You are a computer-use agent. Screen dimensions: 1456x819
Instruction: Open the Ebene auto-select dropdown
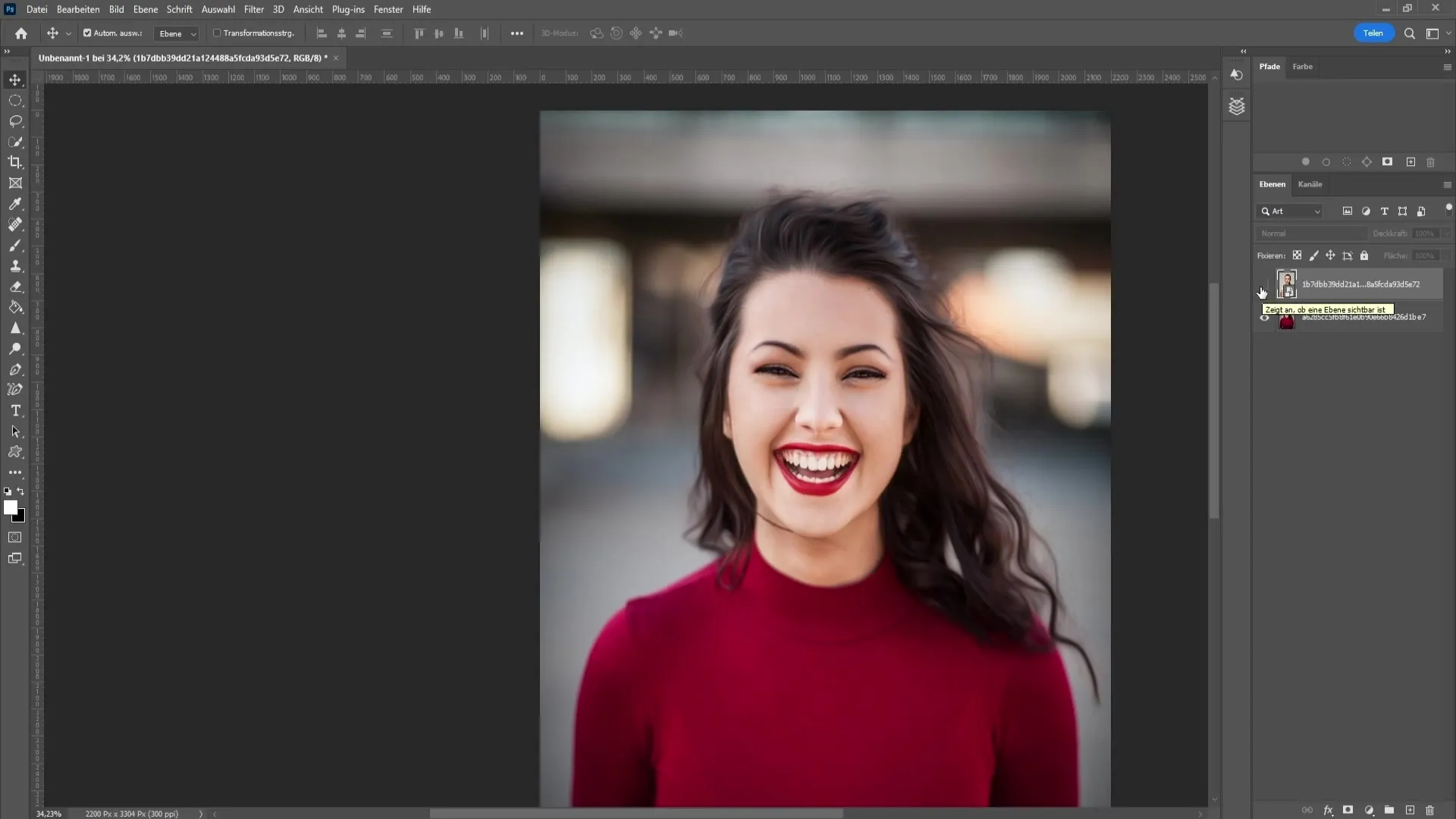click(177, 33)
